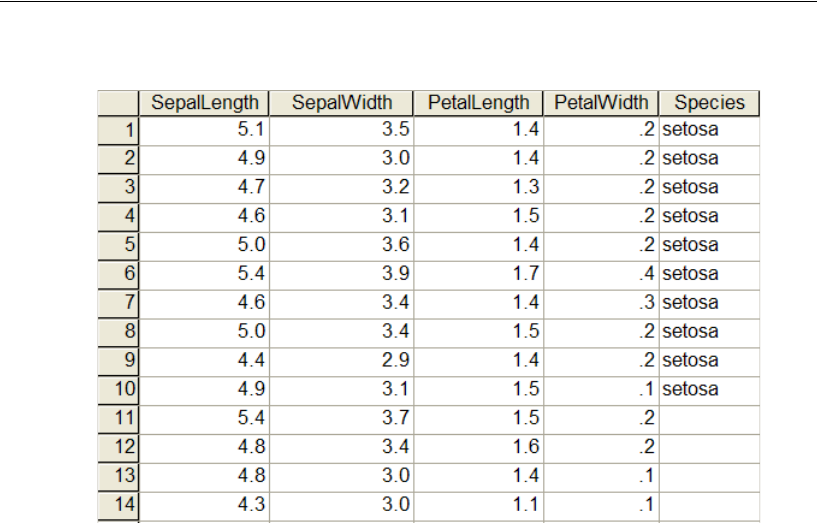Select SepalWidth value 2.9 in row 9
This screenshot has width=817, height=523.
tap(342, 359)
